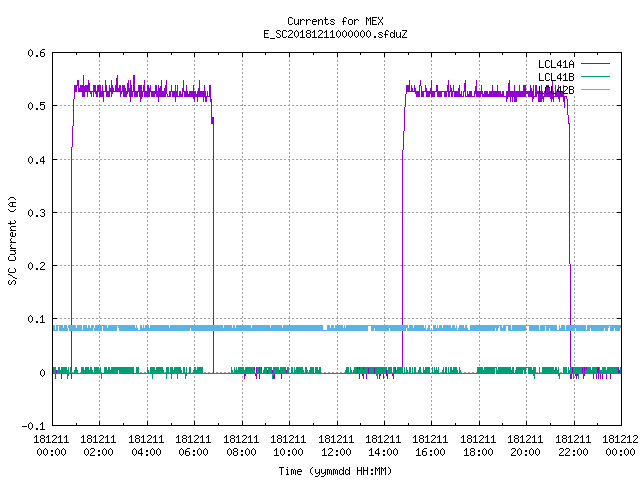Select the LCL41A legend label
The height and width of the screenshot is (480, 640).
[556, 64]
